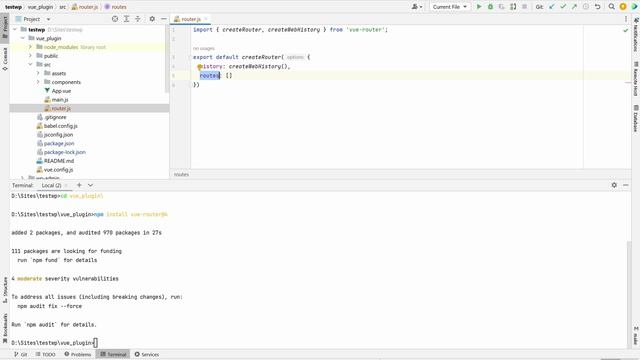Open the Structure tool window on left strip
This screenshot has width=640, height=360.
(5, 290)
